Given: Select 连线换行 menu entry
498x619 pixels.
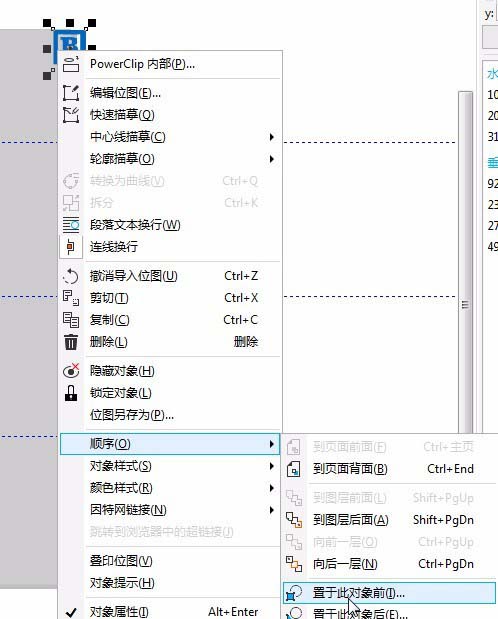Looking at the screenshot, I should (170, 247).
